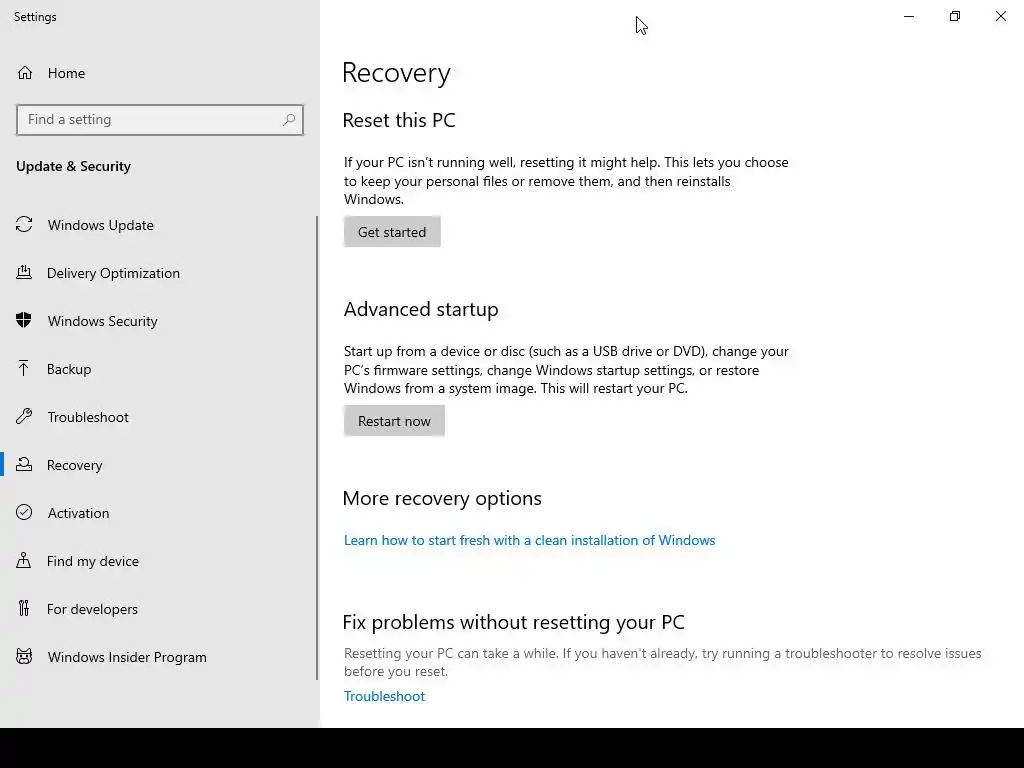Select Recovery in the sidebar
The image size is (1024, 768).
[x=74, y=465]
